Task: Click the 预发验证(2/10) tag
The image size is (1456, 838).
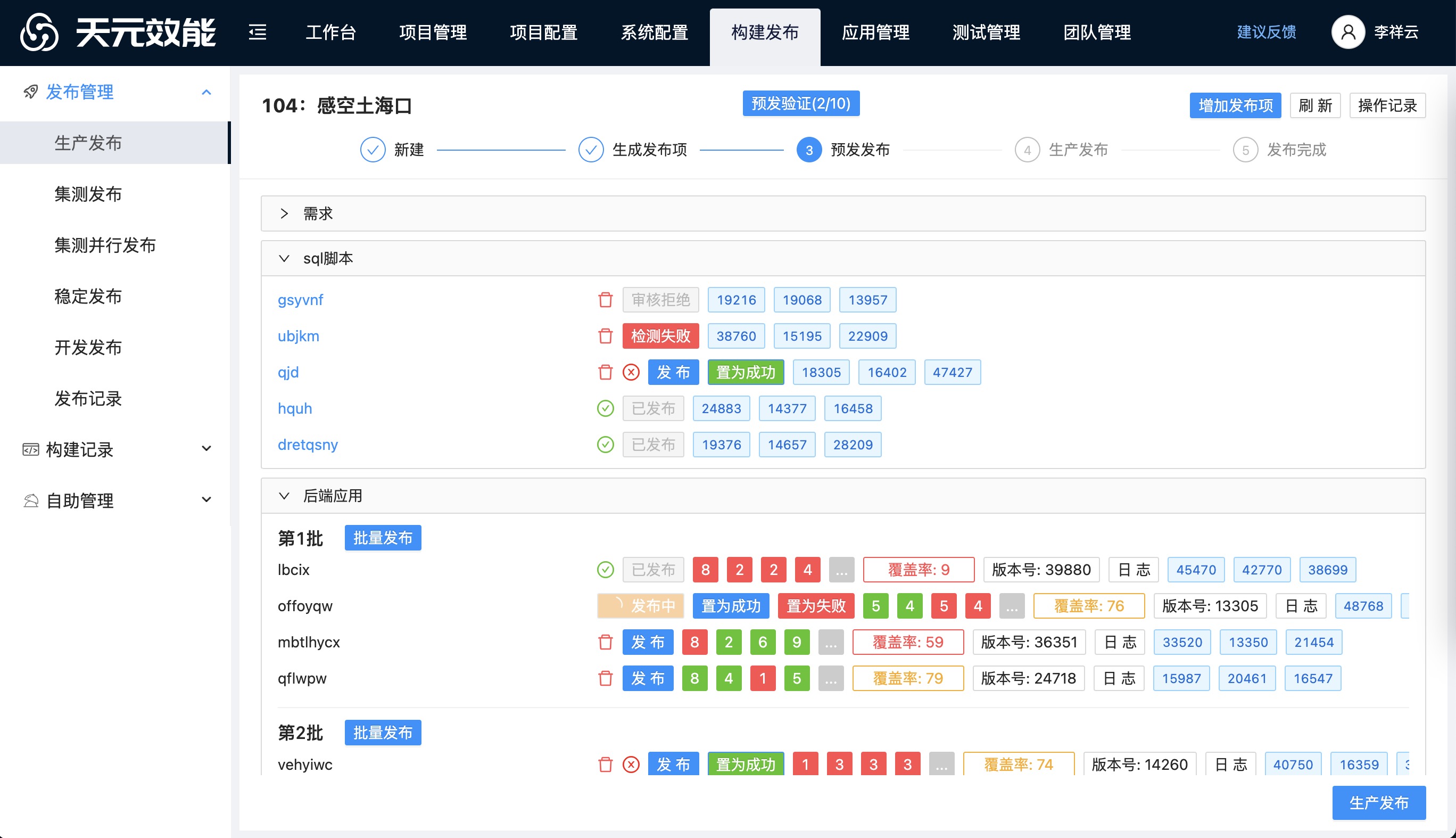Action: click(x=801, y=103)
